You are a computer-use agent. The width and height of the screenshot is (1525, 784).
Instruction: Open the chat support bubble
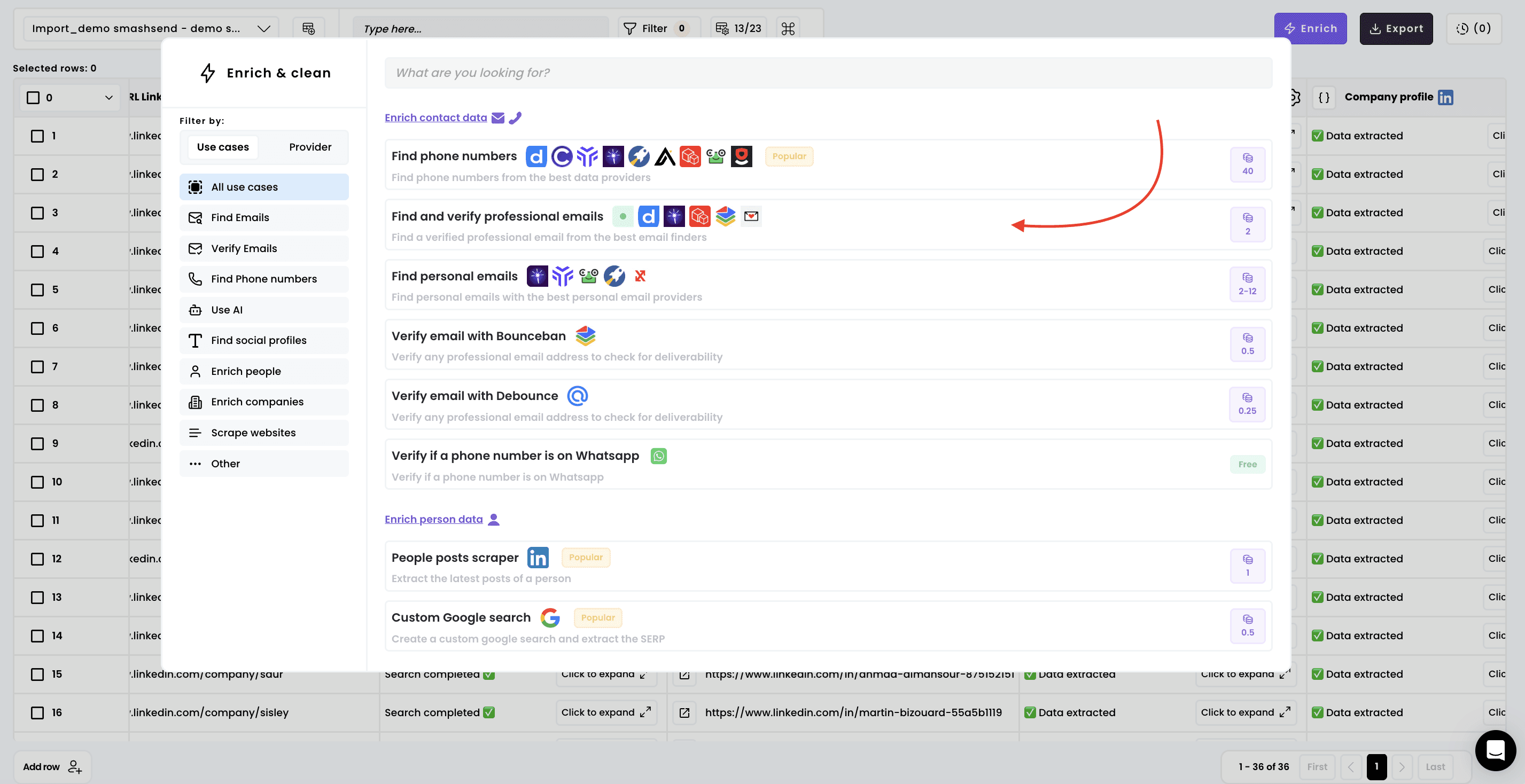[1495, 750]
